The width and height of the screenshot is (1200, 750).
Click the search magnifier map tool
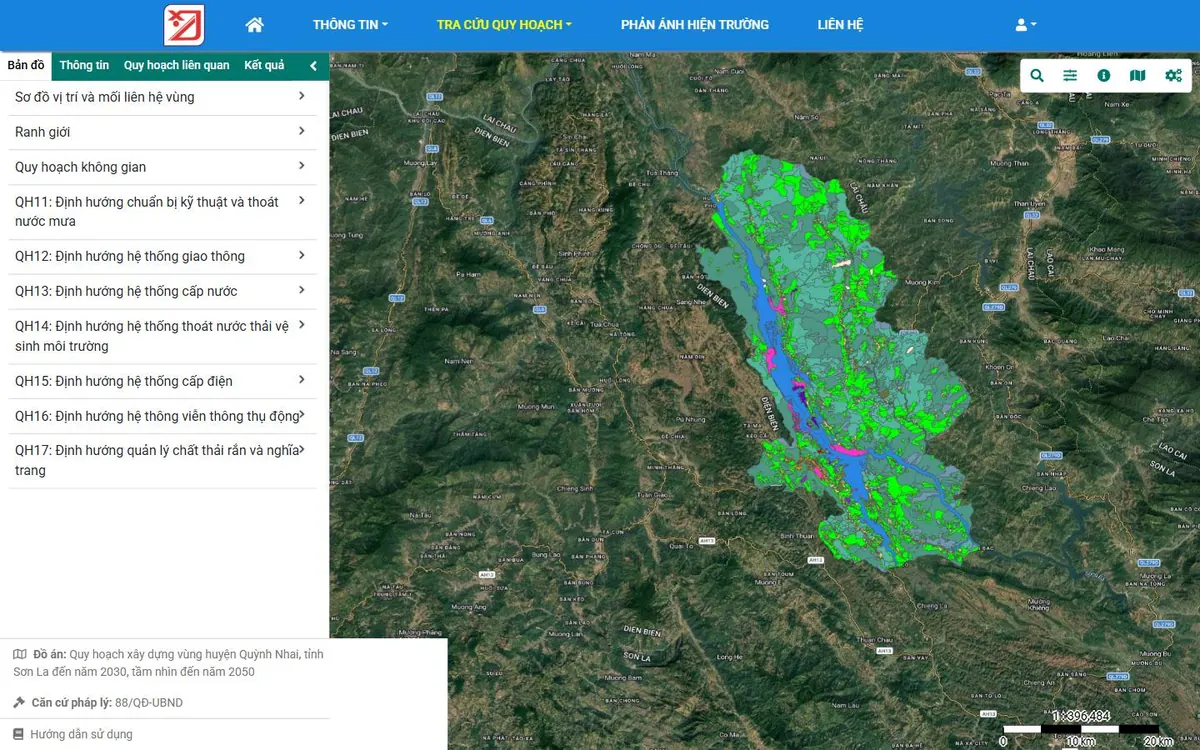point(1037,76)
